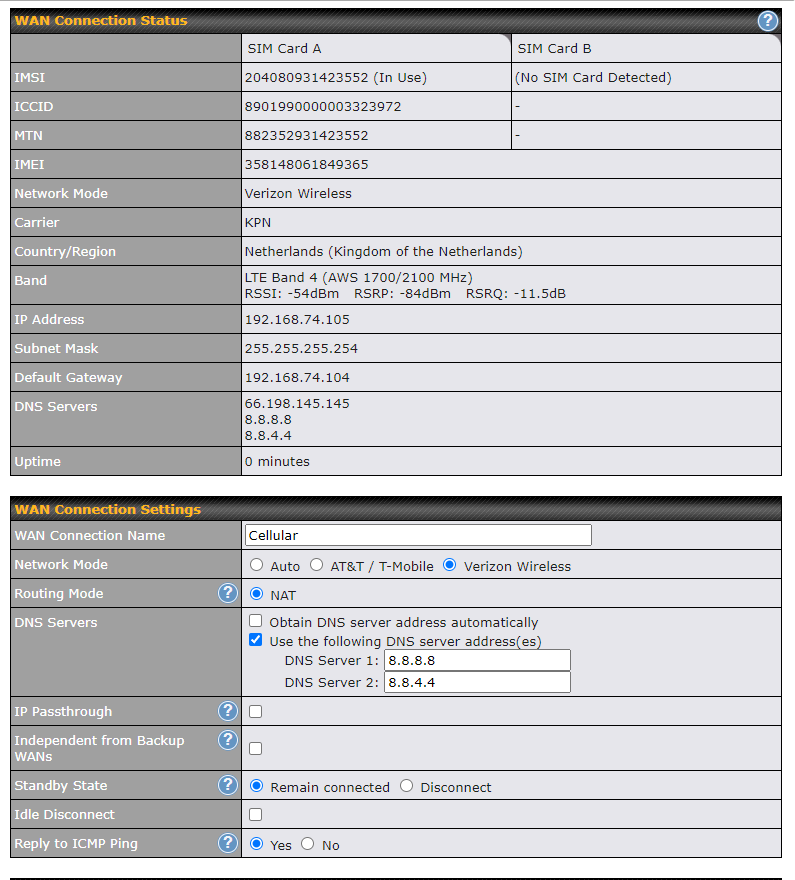Select AT&T / T-Mobile network mode
The image size is (795, 880).
(x=316, y=565)
